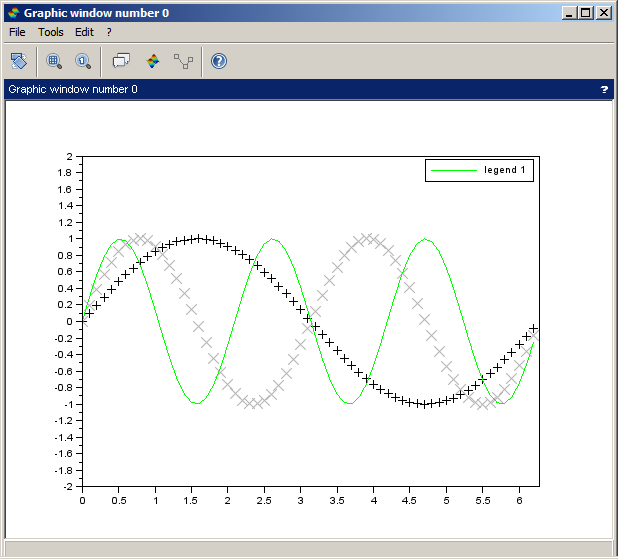Screen dimensions: 618x559
Task: Maximize the Graphic window
Action: coord(586,13)
